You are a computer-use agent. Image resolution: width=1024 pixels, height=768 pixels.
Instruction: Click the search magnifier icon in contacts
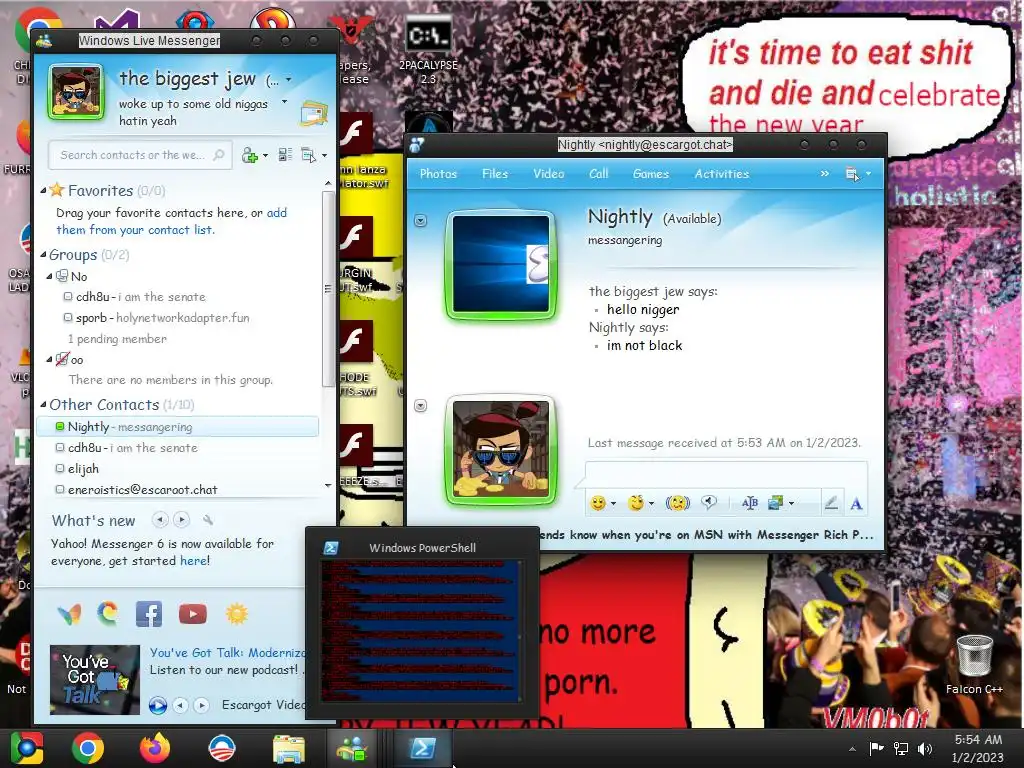[x=219, y=155]
